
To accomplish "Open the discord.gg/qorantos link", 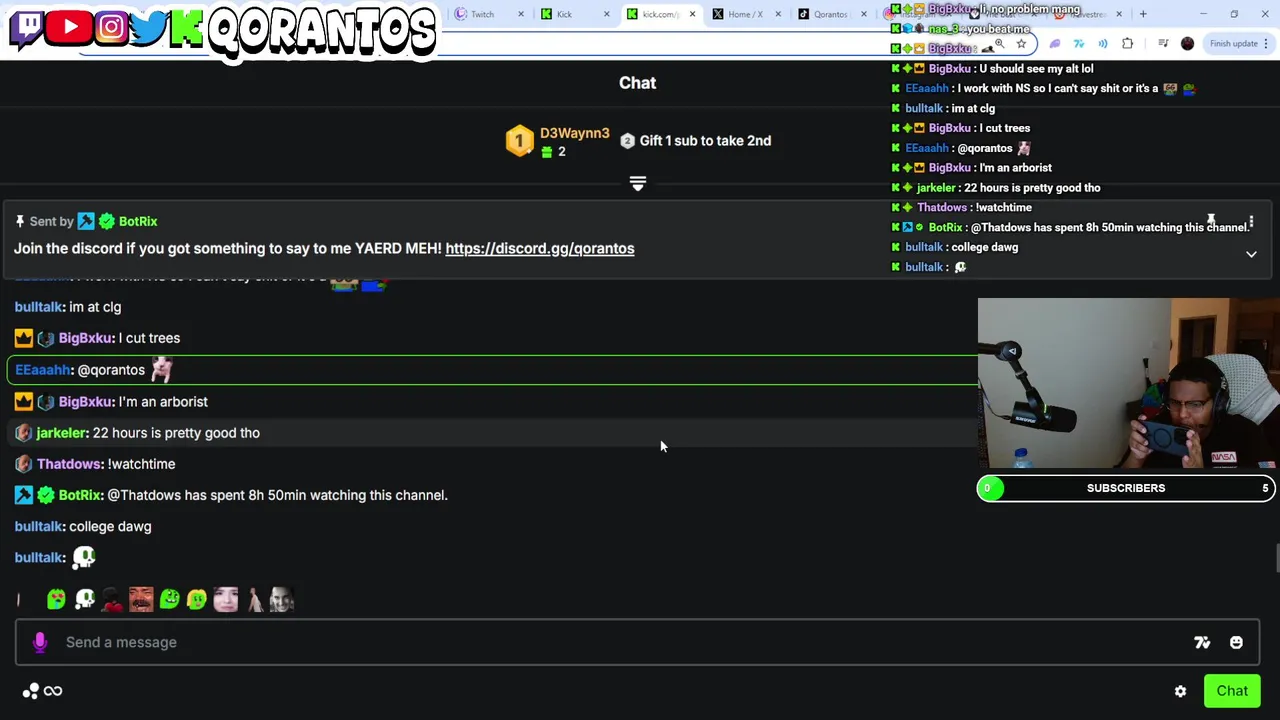I will 540,248.
